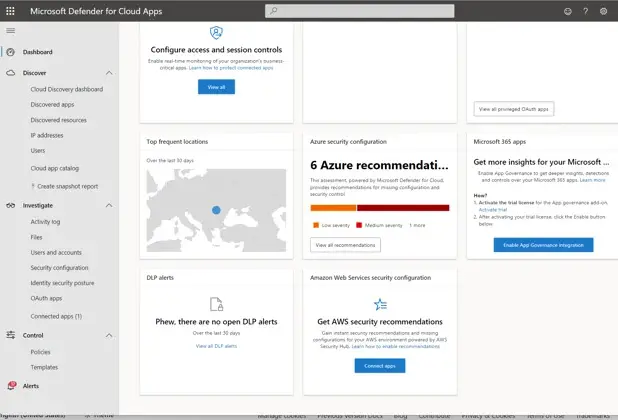Viewport: 618px width, 420px height.
Task: Click Activate trial link
Action: click(x=493, y=210)
